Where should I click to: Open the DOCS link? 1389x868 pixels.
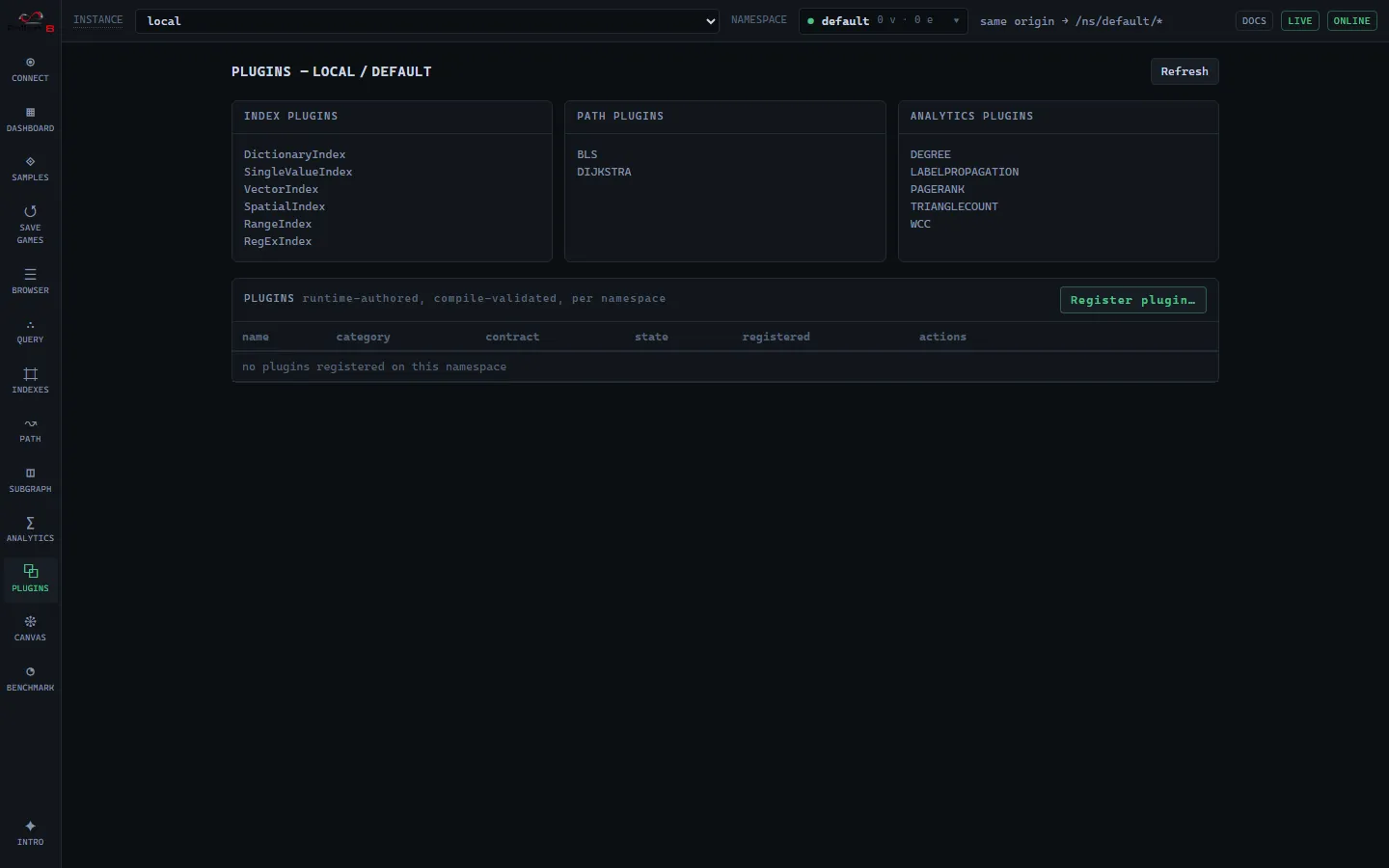click(1254, 21)
